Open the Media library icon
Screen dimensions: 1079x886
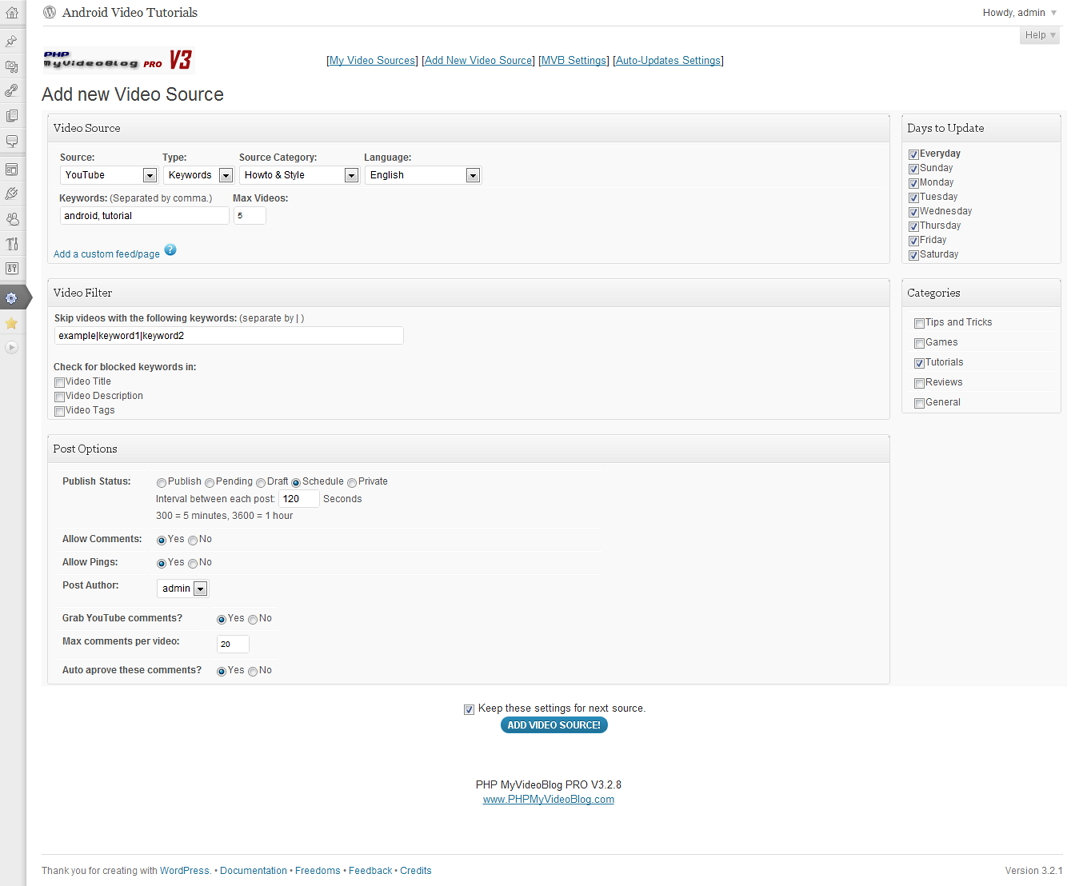tap(12, 67)
